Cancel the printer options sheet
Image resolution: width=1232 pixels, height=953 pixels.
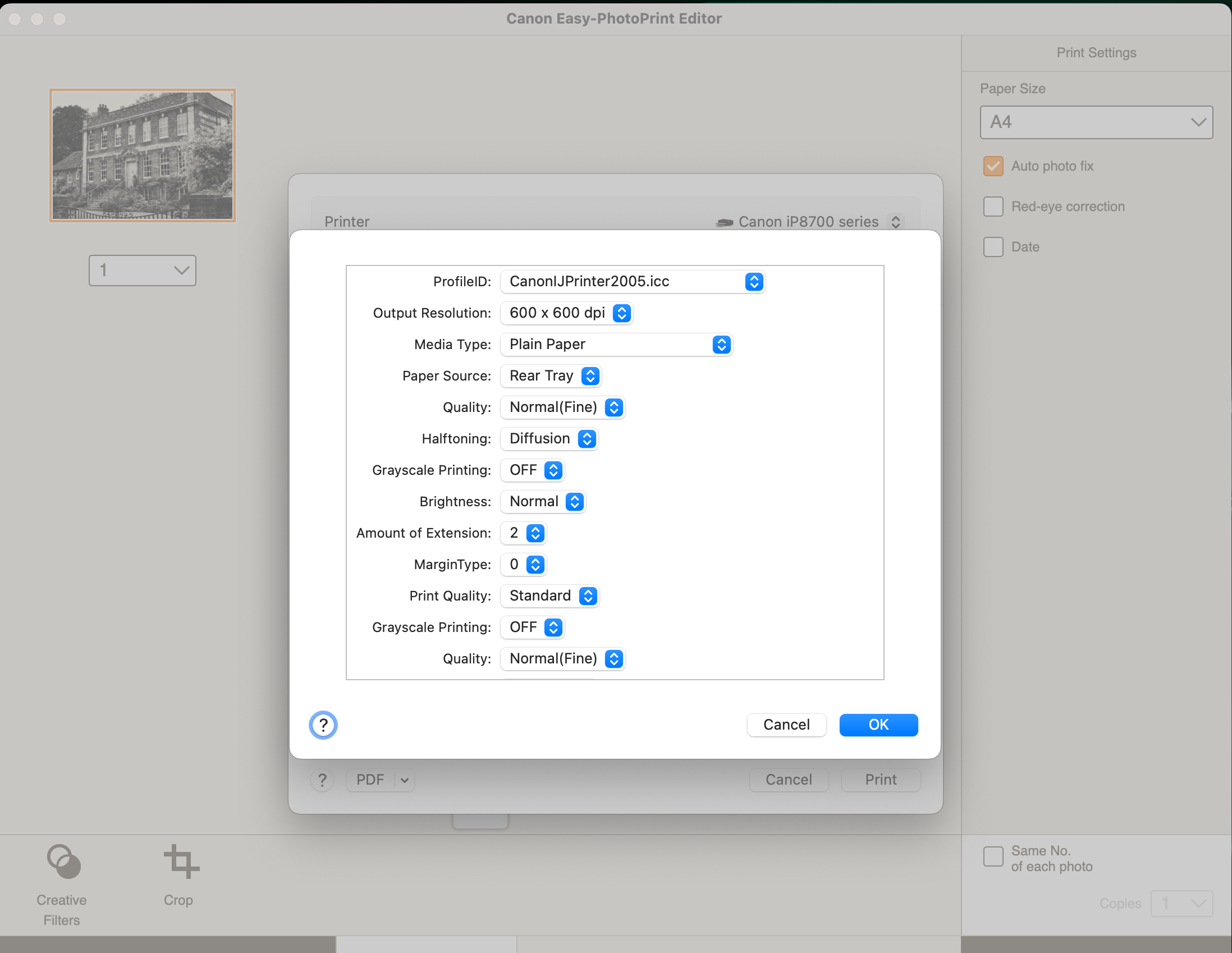[786, 725]
